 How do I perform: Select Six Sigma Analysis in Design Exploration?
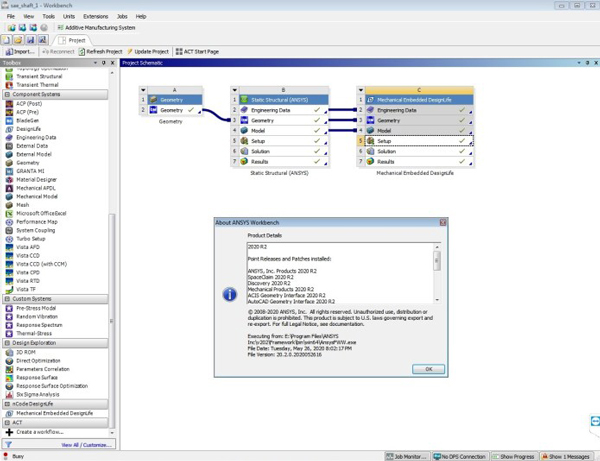click(x=37, y=394)
